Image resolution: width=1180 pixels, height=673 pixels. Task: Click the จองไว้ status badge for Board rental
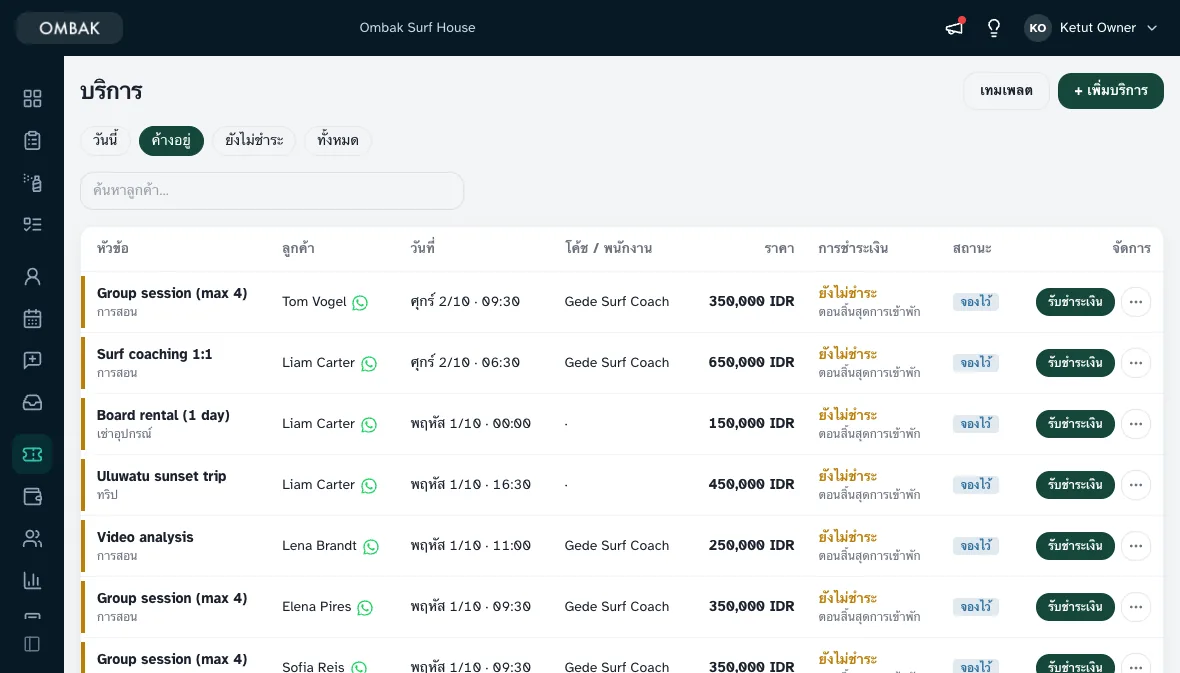(x=976, y=424)
